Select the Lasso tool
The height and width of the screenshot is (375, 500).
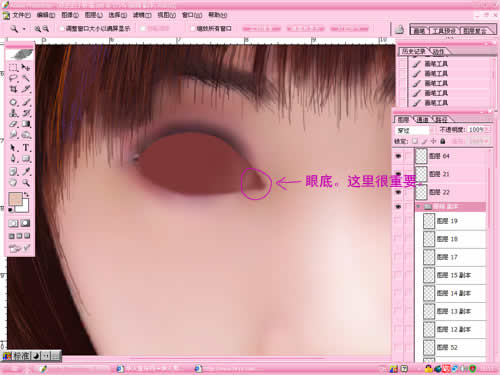[13, 78]
